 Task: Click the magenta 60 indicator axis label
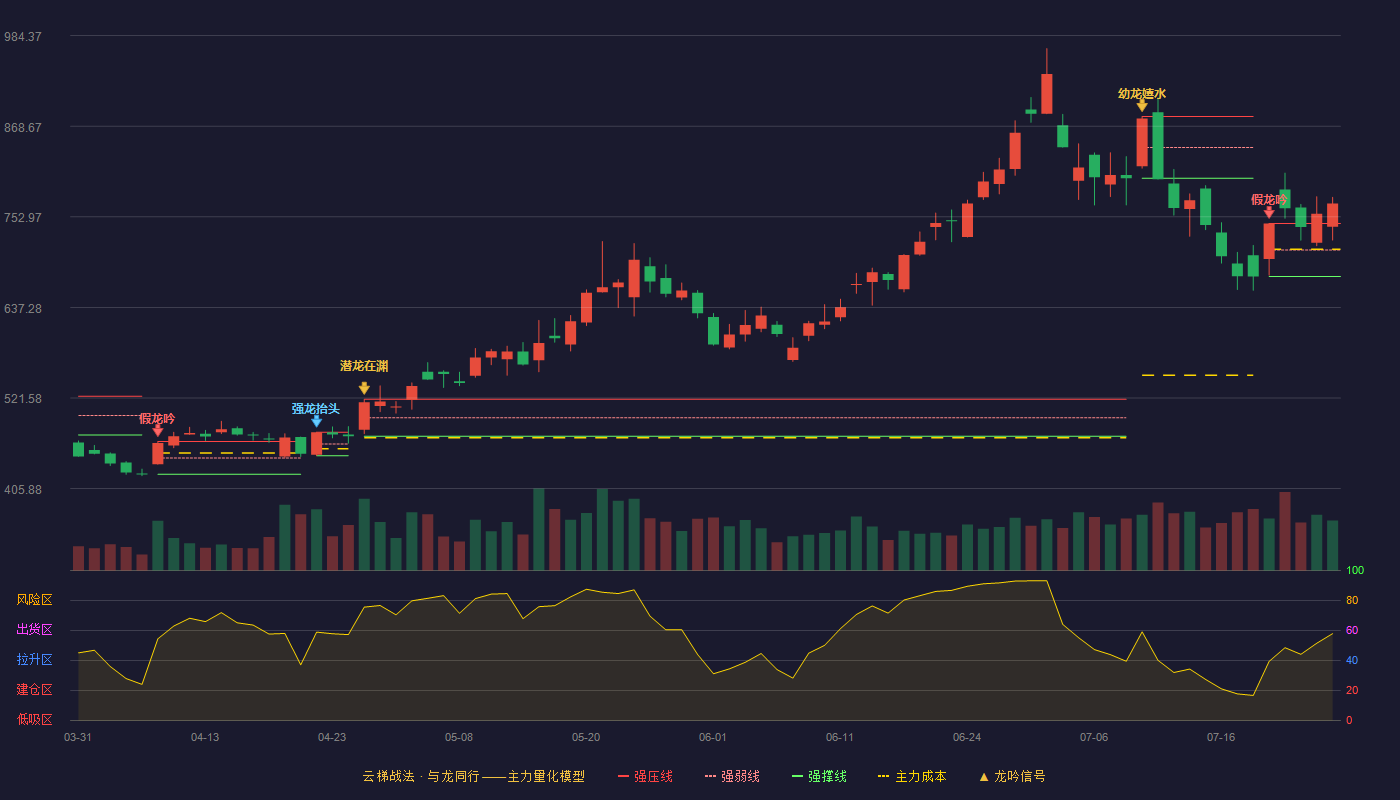coord(1352,631)
